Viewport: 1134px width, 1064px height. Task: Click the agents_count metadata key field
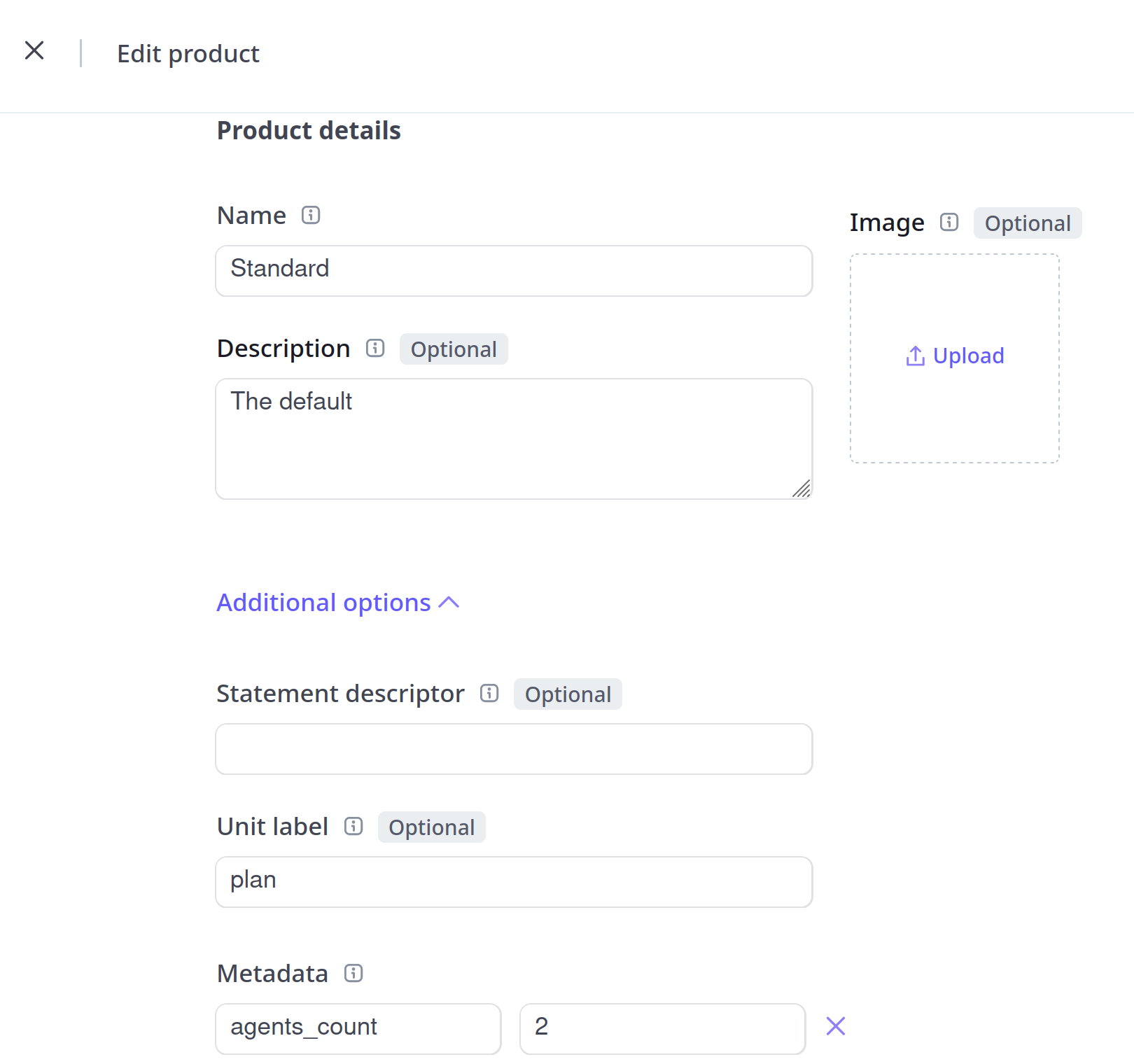[358, 1028]
